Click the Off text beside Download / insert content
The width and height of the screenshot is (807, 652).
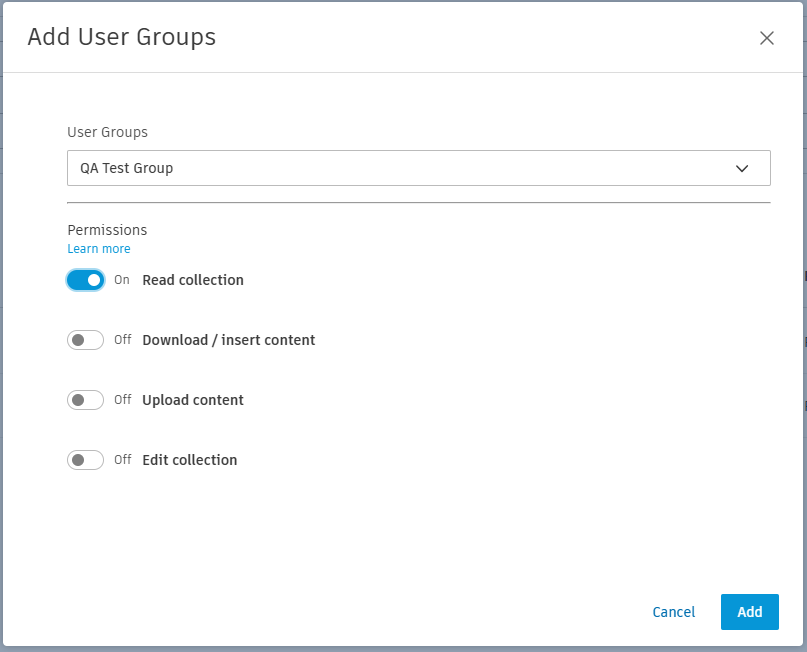tap(122, 340)
